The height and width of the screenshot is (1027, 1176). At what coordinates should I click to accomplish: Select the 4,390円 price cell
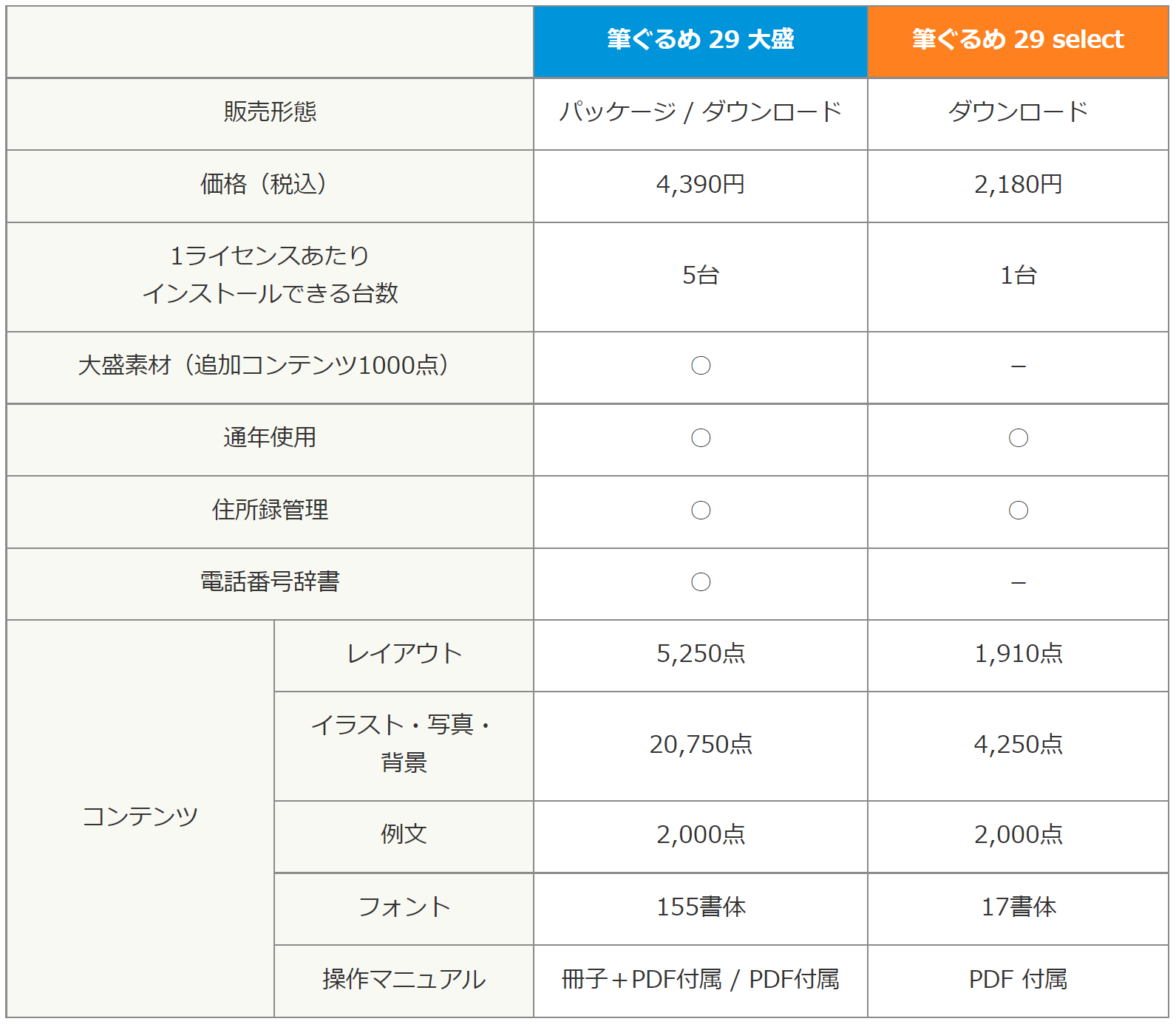click(700, 185)
